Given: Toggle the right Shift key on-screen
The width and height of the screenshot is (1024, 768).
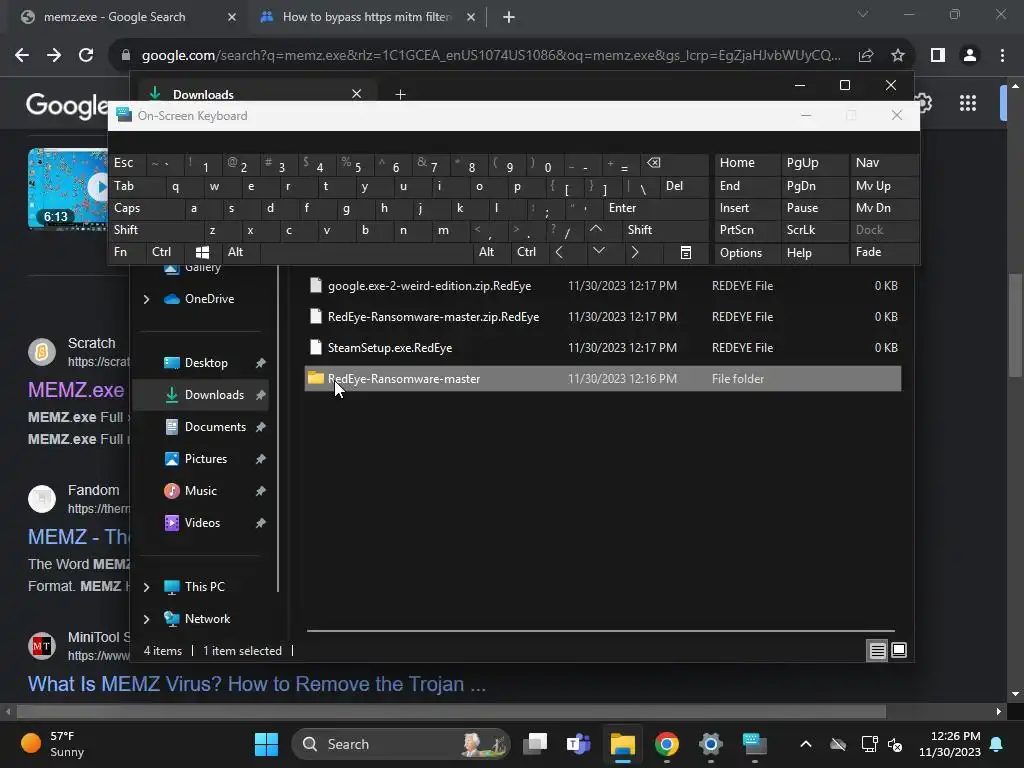Looking at the screenshot, I should tap(666, 230).
